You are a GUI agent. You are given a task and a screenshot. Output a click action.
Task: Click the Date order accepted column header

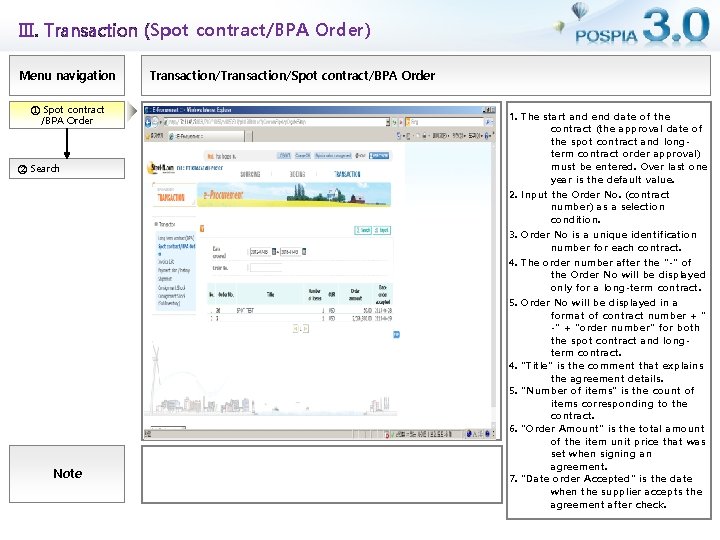(x=382, y=294)
